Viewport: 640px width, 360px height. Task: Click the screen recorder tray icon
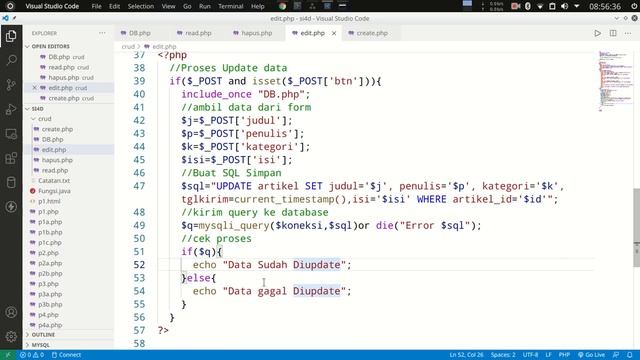[516, 6]
